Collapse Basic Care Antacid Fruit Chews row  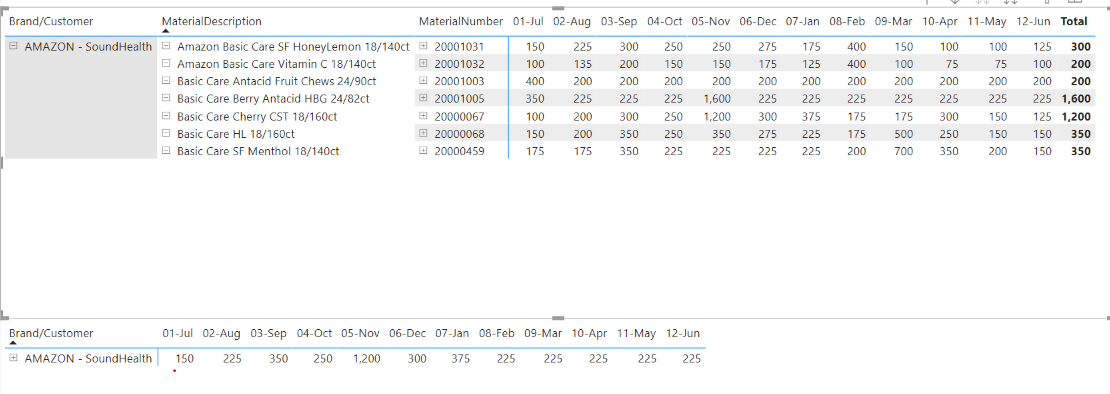[166, 81]
